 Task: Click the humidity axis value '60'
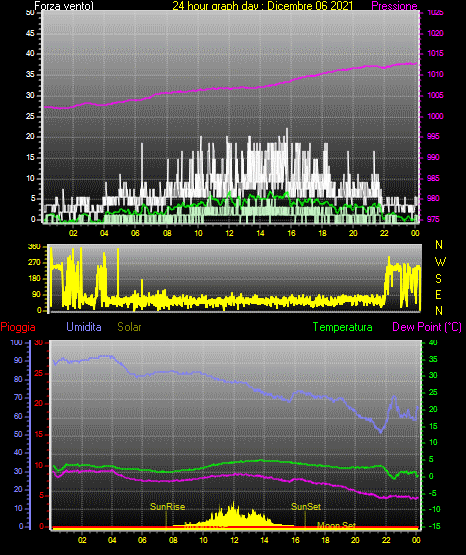click(x=18, y=416)
